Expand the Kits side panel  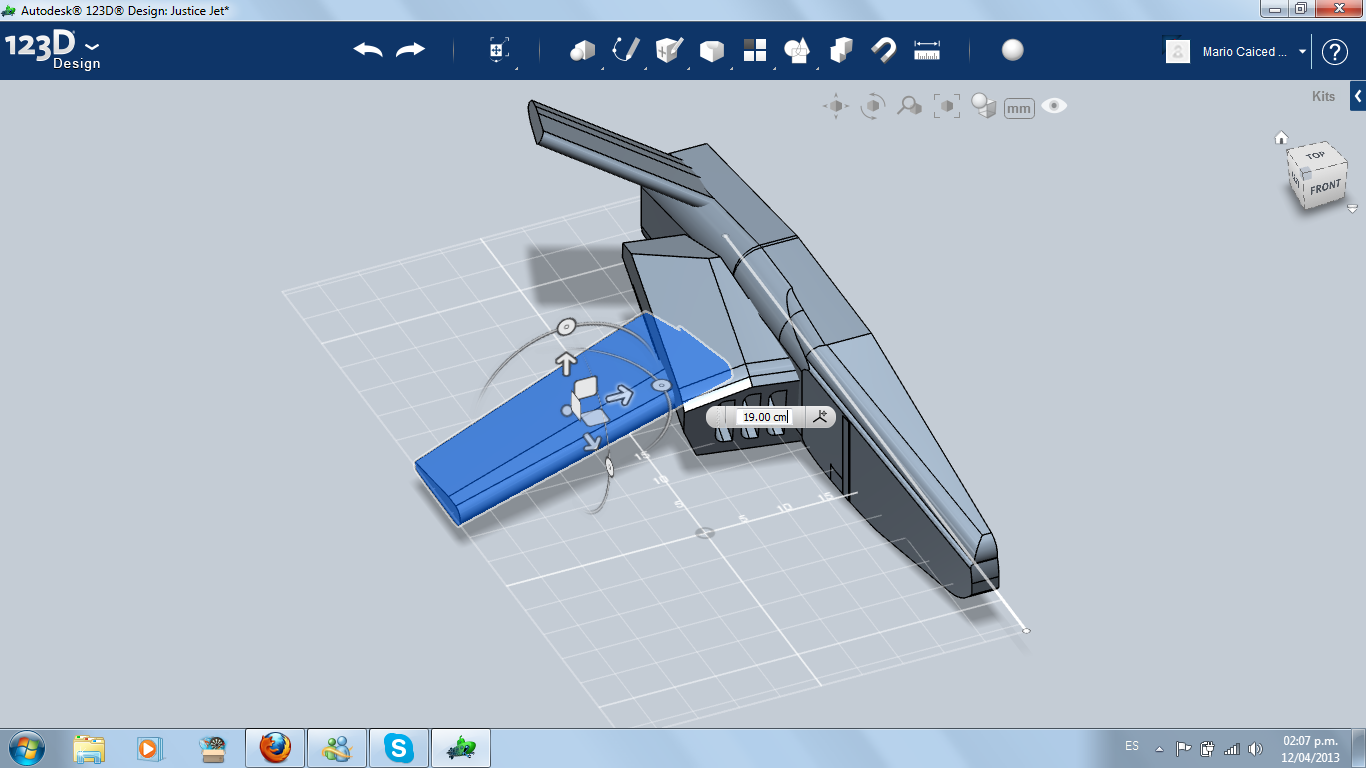(x=1358, y=97)
